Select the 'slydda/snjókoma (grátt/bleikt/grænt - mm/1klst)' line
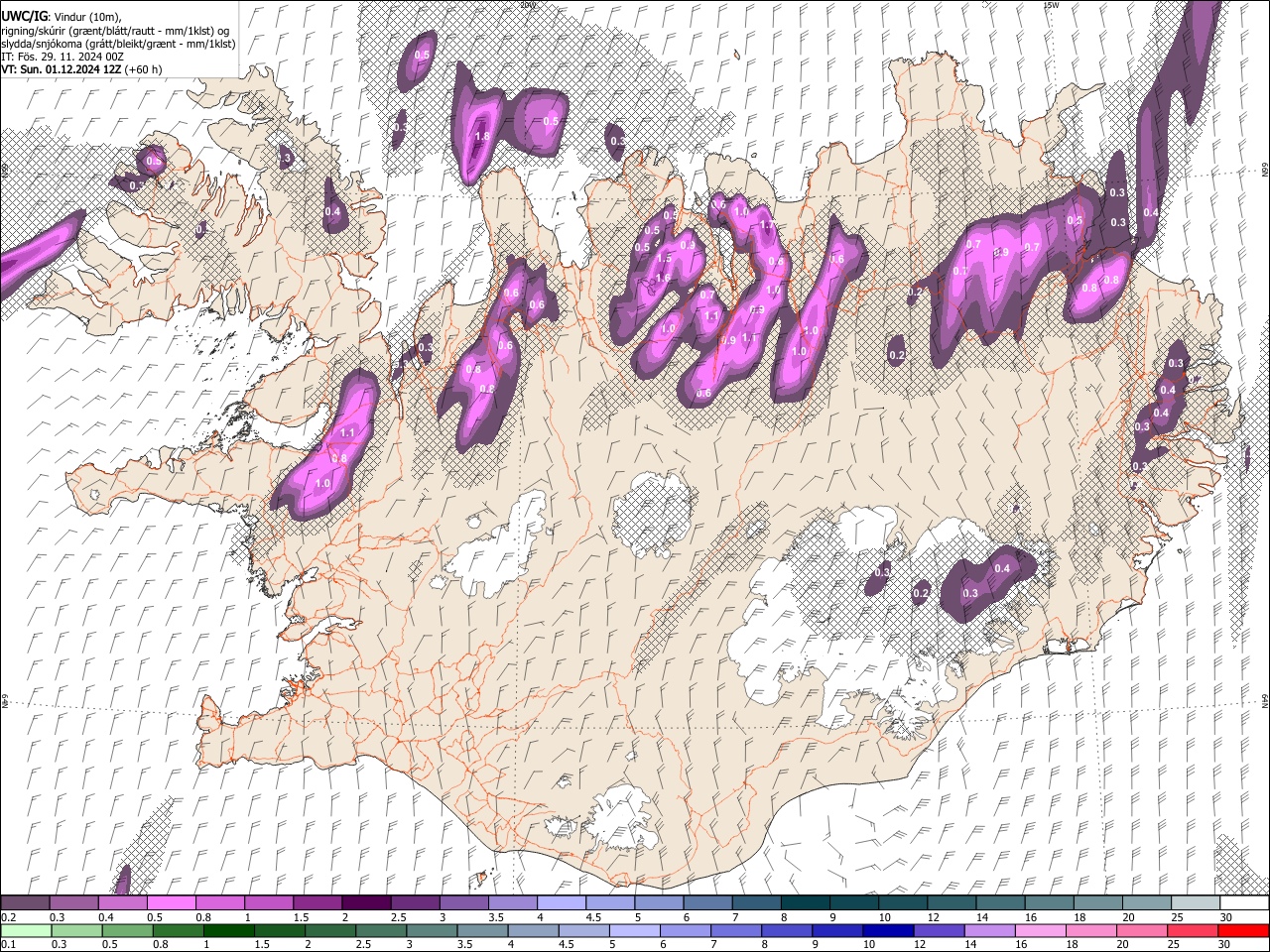 (x=118, y=44)
